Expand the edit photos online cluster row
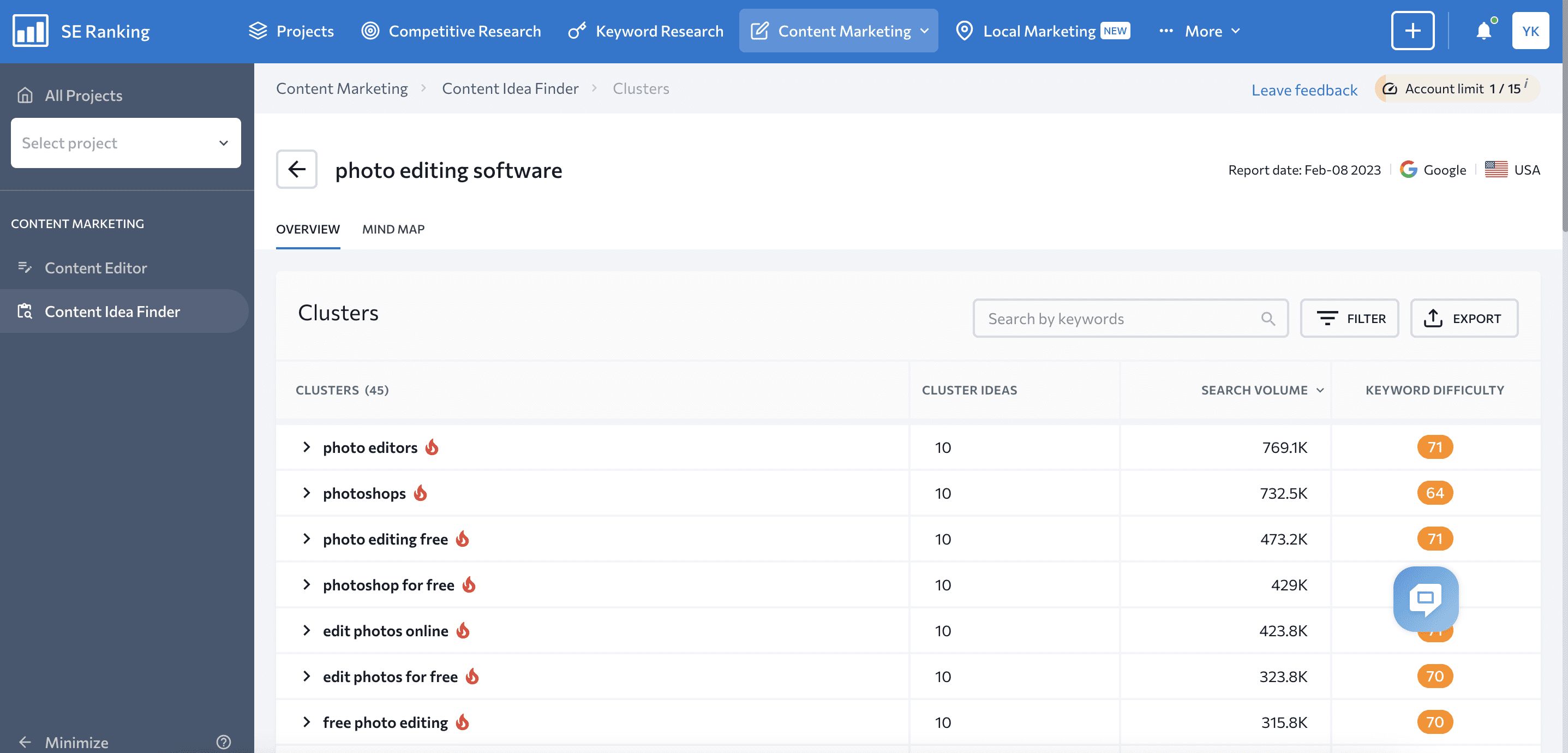The width and height of the screenshot is (1568, 753). 307,631
